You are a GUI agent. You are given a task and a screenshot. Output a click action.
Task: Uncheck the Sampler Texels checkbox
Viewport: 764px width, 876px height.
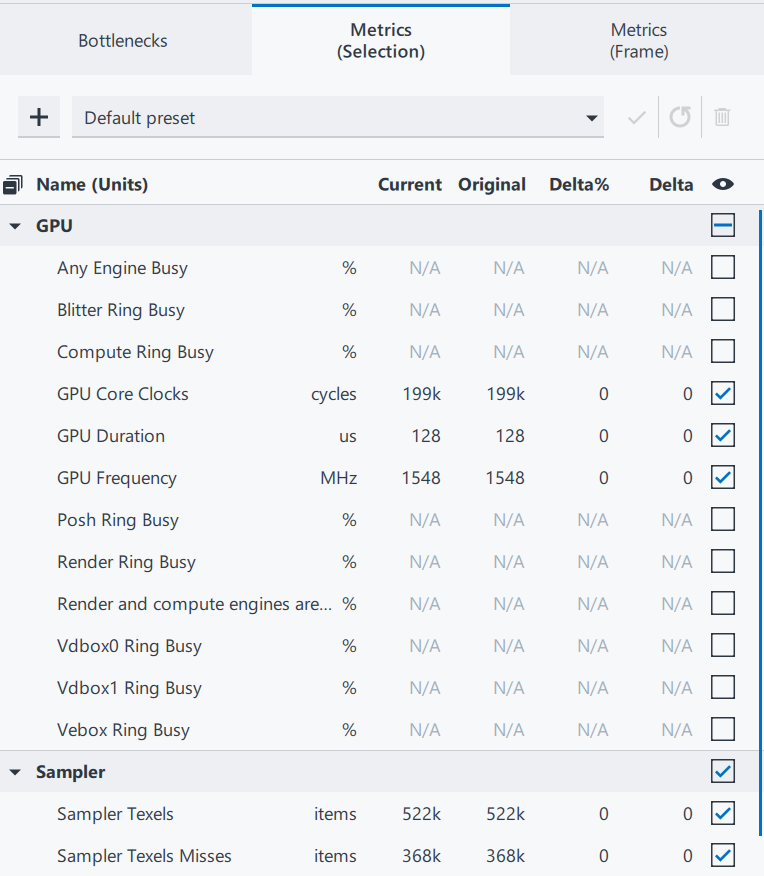tap(722, 813)
